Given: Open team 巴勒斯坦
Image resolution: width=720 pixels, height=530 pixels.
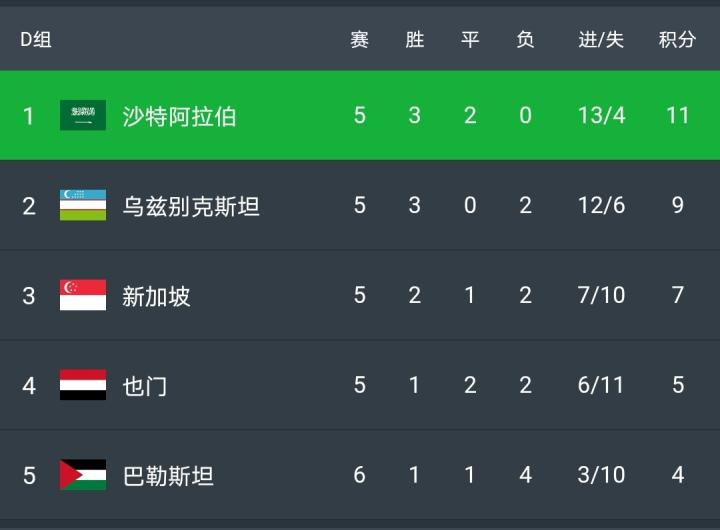Looking at the screenshot, I should (x=168, y=476).
